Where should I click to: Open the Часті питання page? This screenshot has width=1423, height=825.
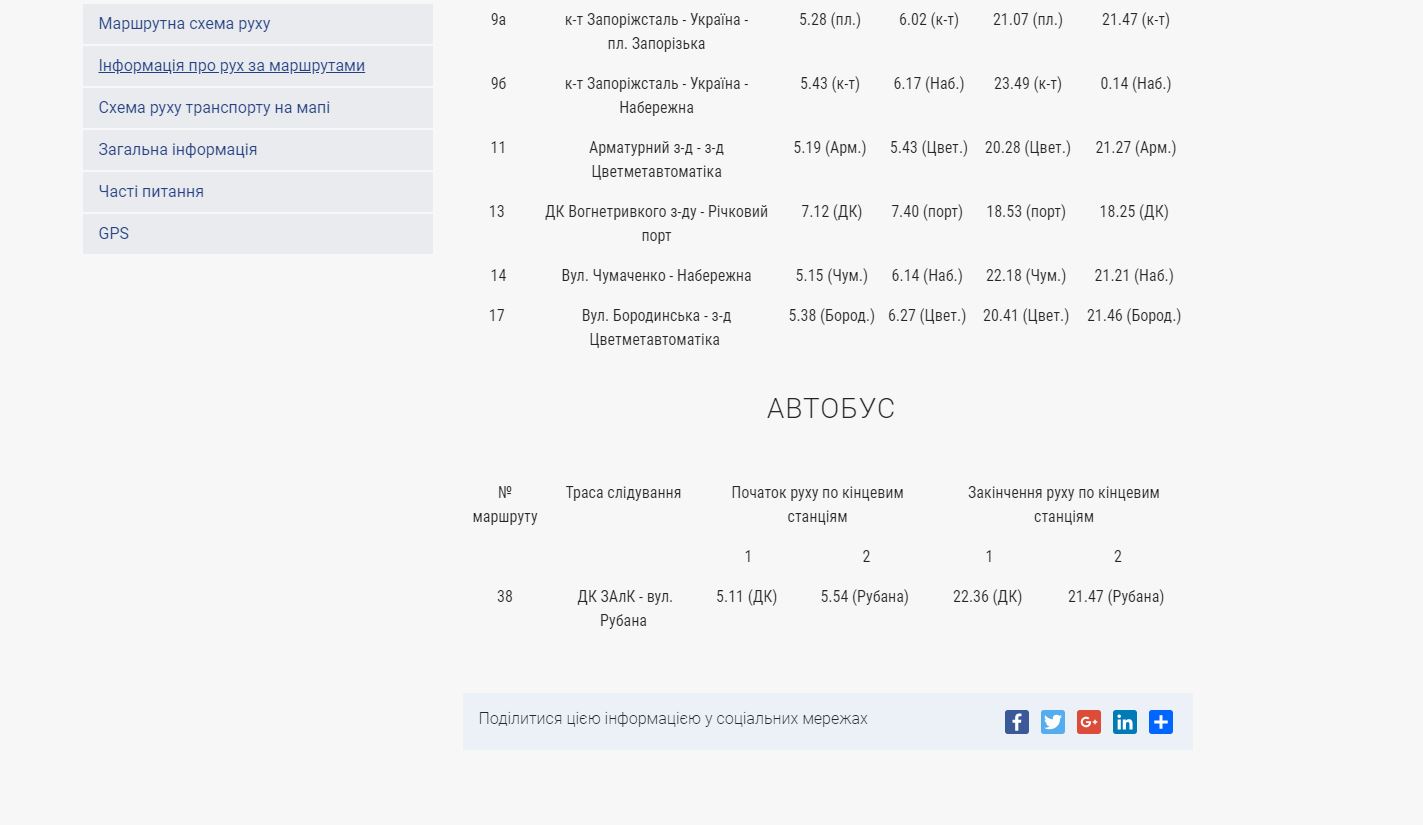(x=151, y=192)
